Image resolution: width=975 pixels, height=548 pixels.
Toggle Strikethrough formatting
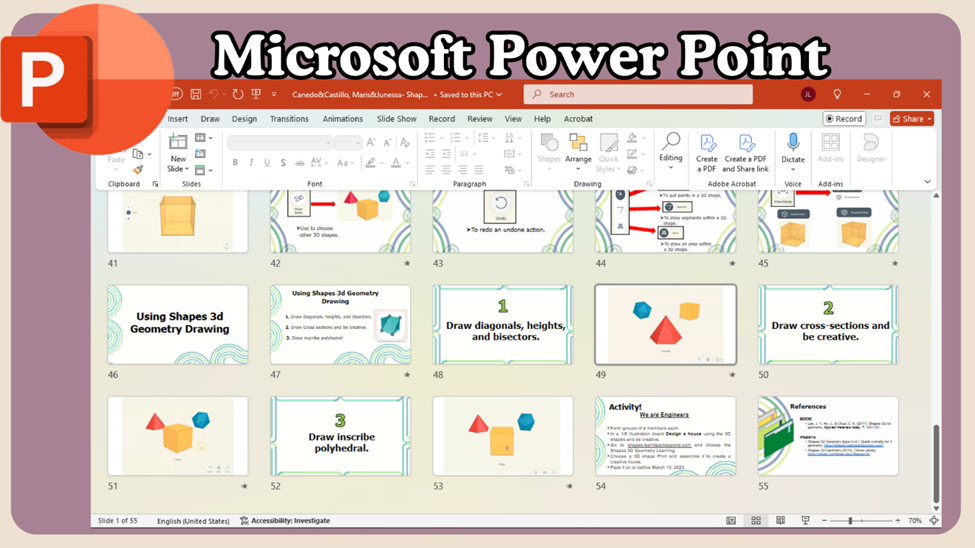point(300,163)
